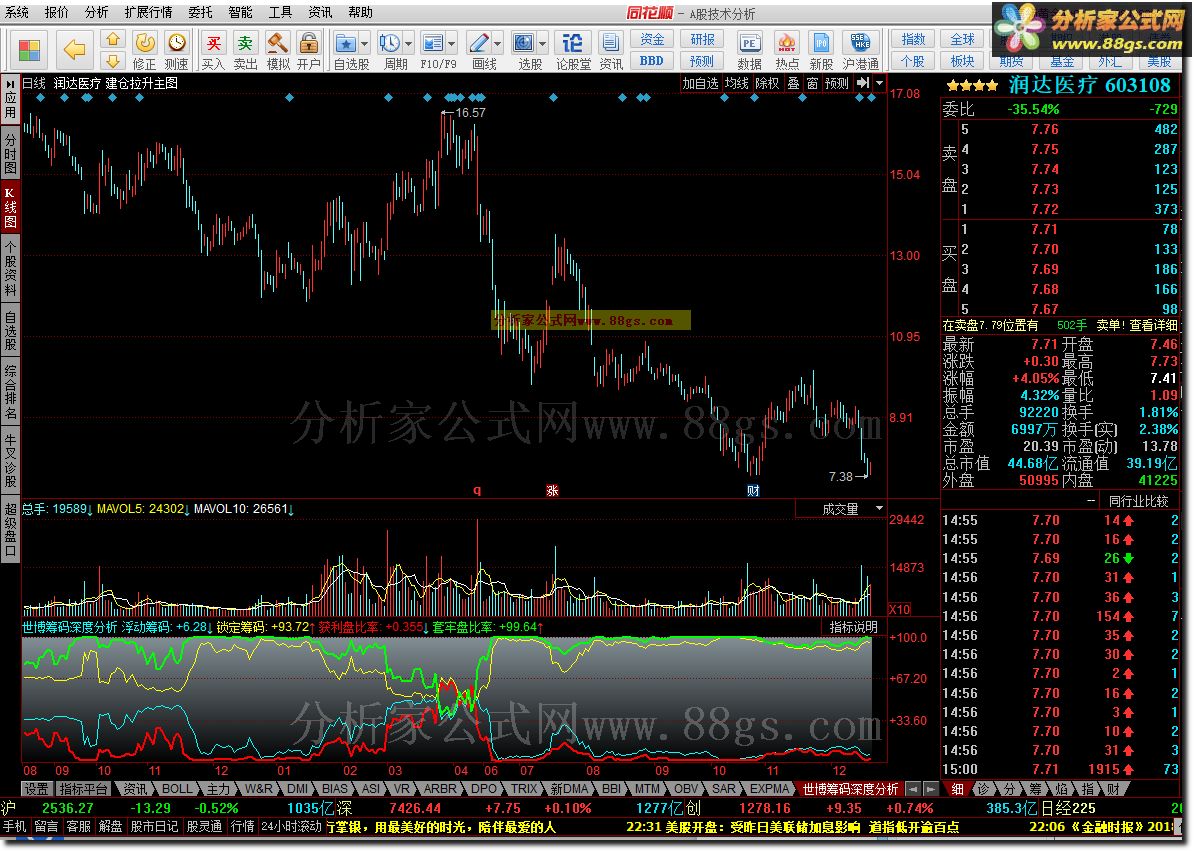This screenshot has width=1194, height=851.
Task: Toggle 窗 multi-window mode
Action: coord(812,83)
